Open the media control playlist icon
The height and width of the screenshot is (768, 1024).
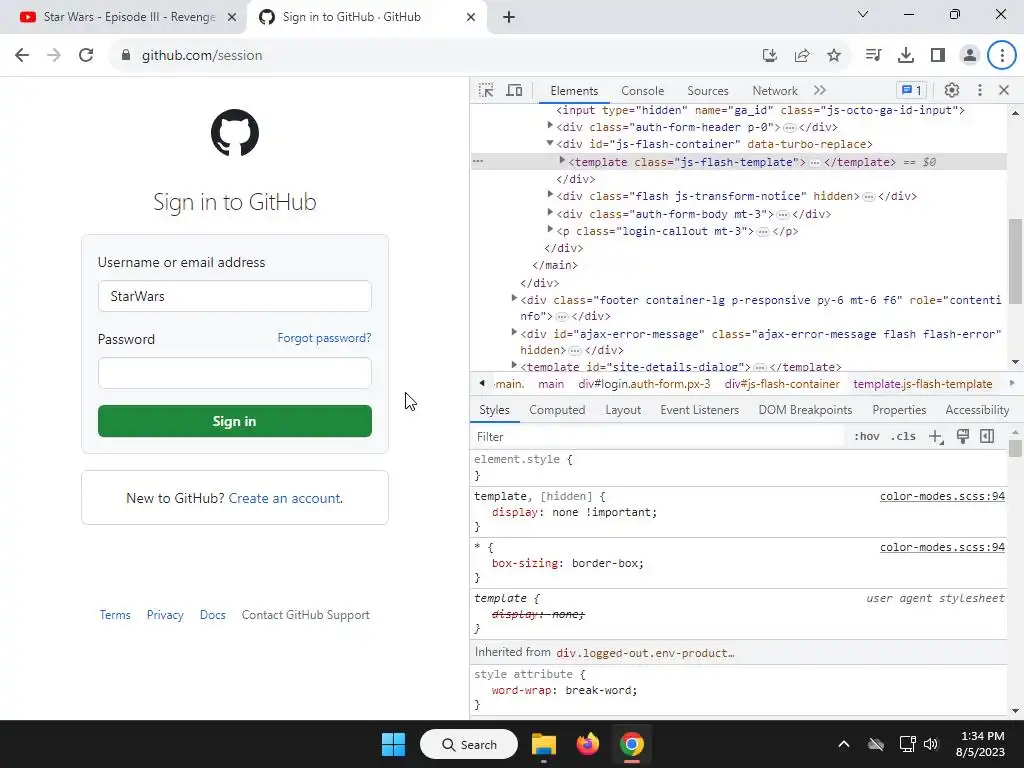coord(873,55)
